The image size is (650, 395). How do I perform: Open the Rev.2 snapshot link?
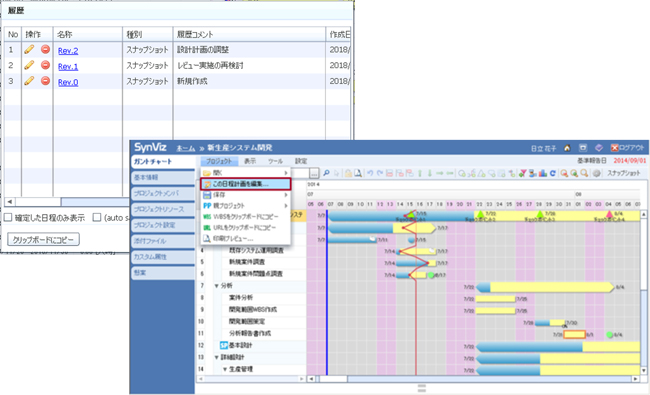[68, 51]
